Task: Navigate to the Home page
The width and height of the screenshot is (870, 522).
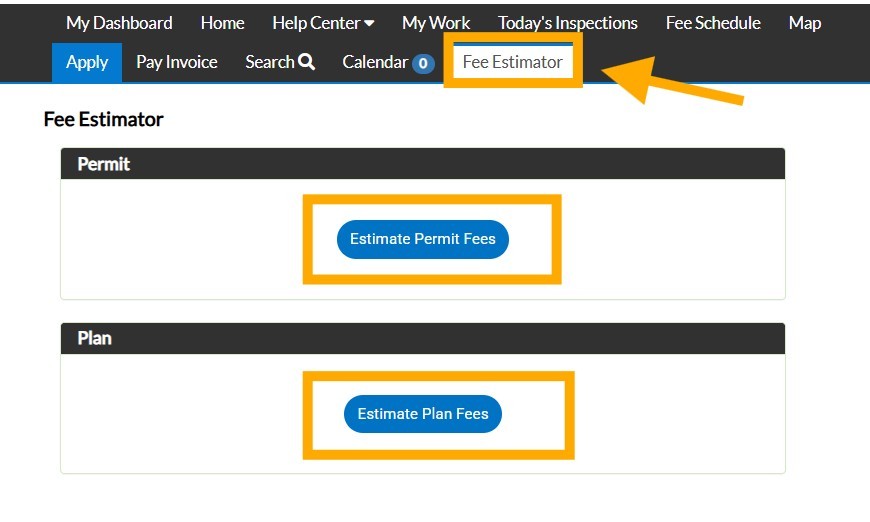Action: (x=222, y=23)
